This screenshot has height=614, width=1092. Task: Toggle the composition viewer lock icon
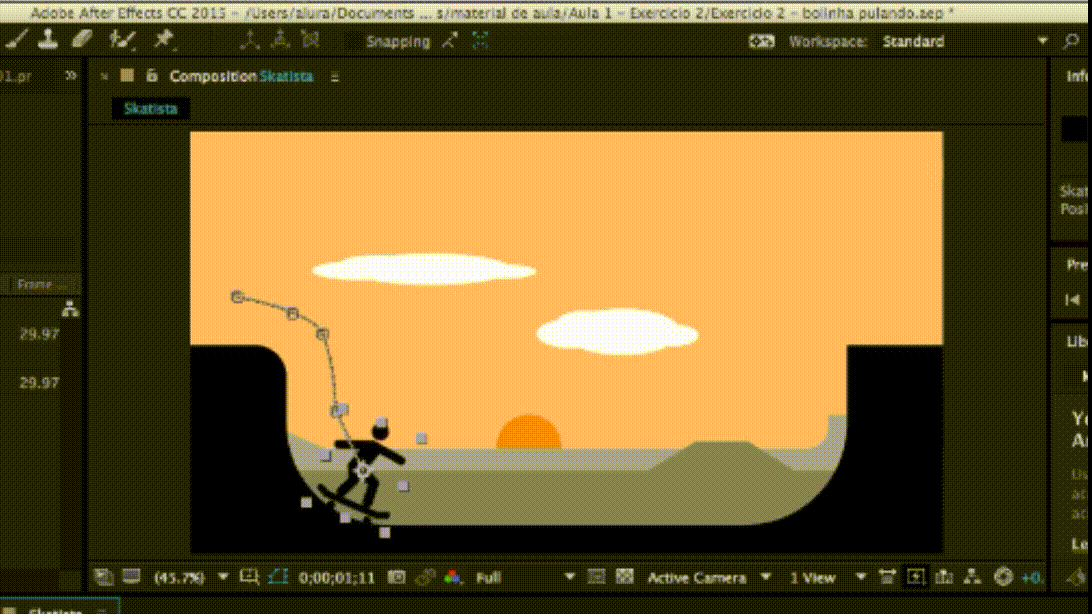pyautogui.click(x=151, y=76)
